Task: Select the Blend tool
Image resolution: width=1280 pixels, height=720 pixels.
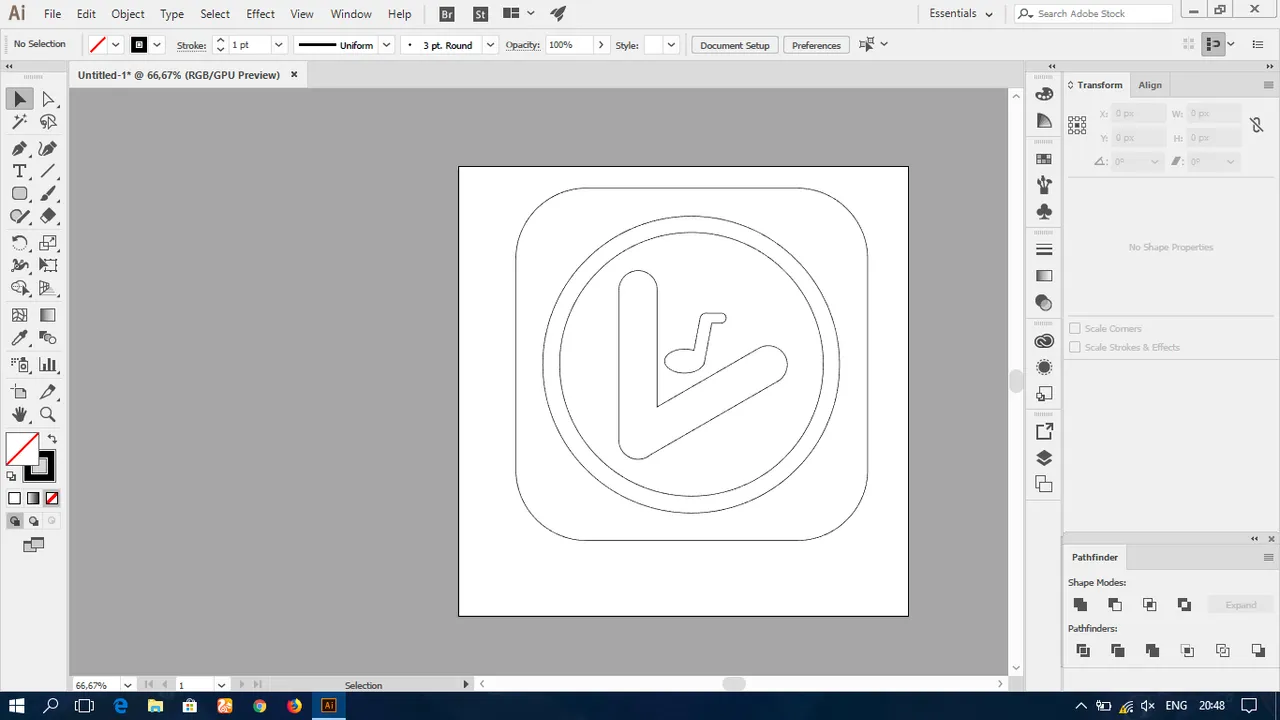Action: point(48,339)
